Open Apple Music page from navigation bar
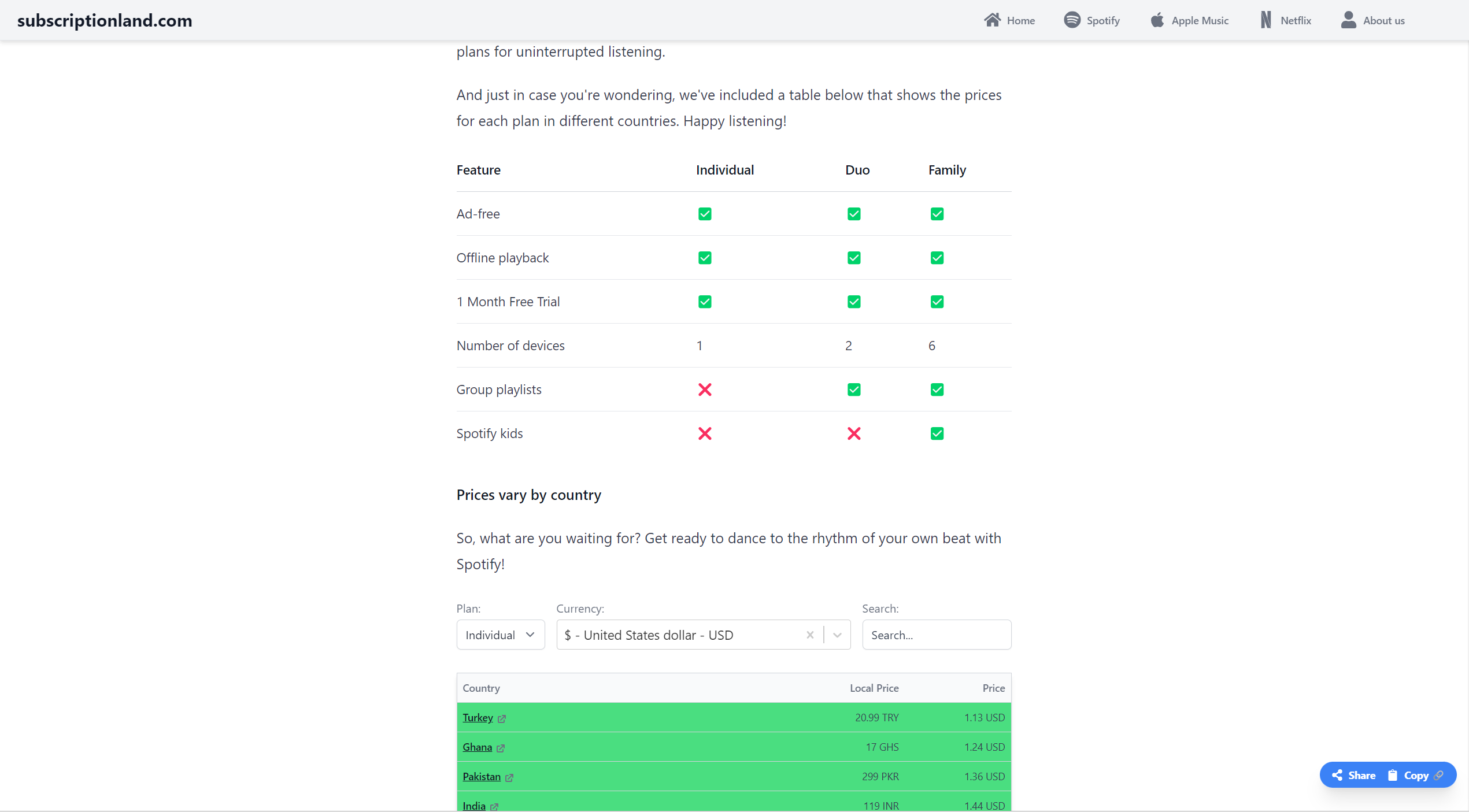Image resolution: width=1469 pixels, height=812 pixels. pyautogui.click(x=1189, y=20)
